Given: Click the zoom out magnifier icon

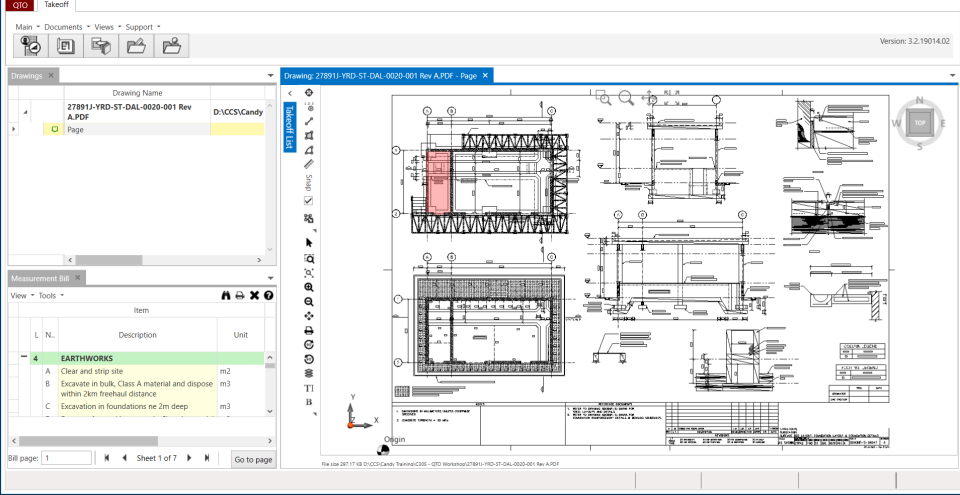Looking at the screenshot, I should click(309, 302).
